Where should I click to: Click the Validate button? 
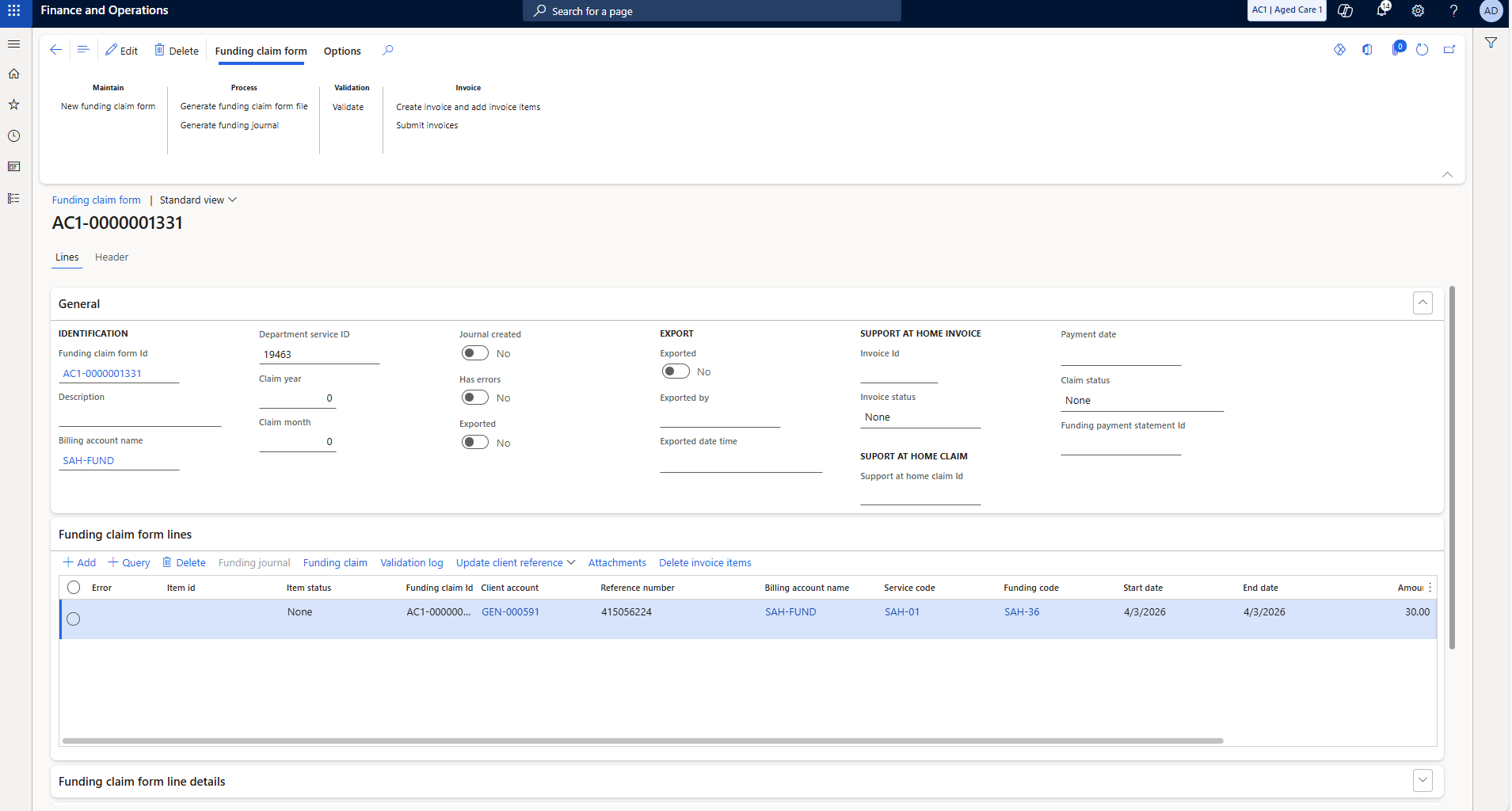348,107
